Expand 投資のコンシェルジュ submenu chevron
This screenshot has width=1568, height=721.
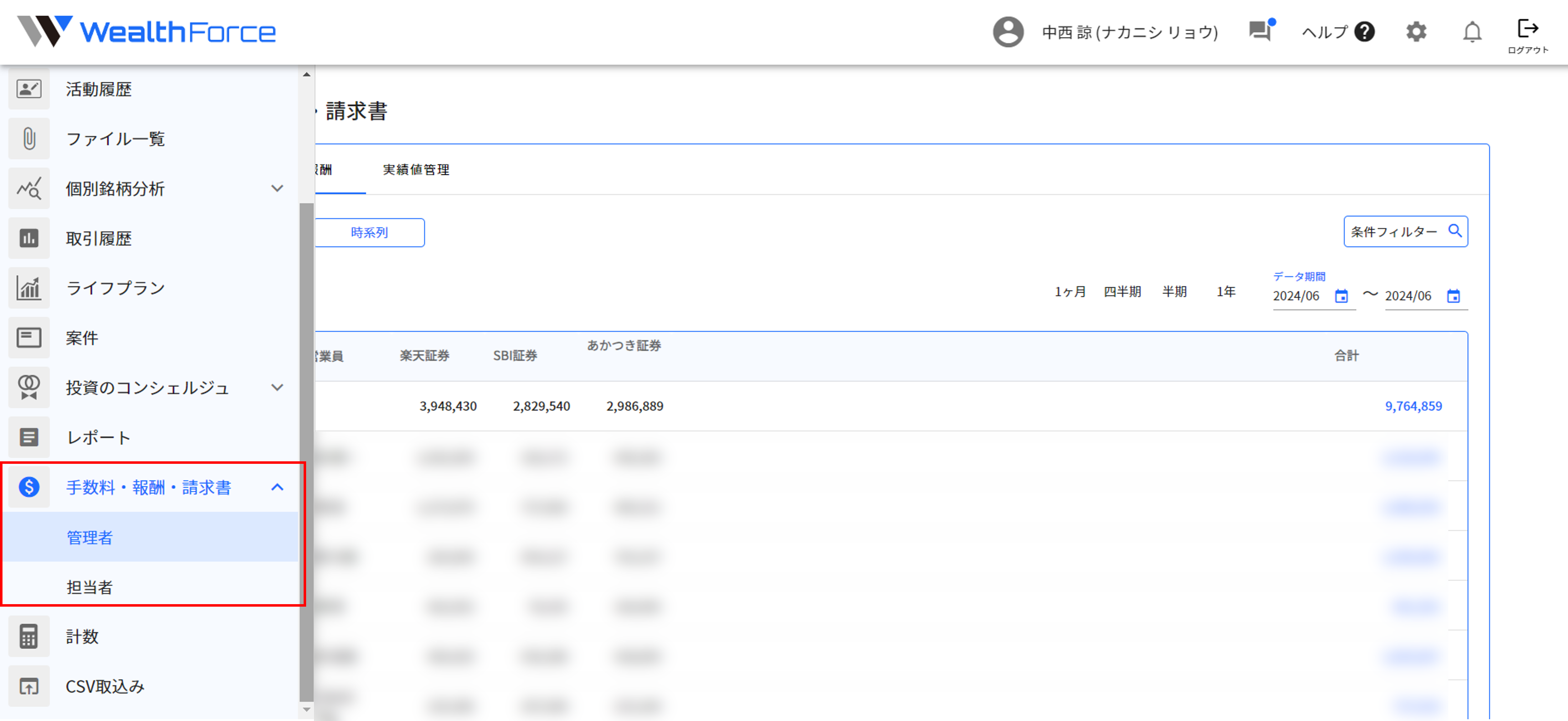(x=277, y=388)
